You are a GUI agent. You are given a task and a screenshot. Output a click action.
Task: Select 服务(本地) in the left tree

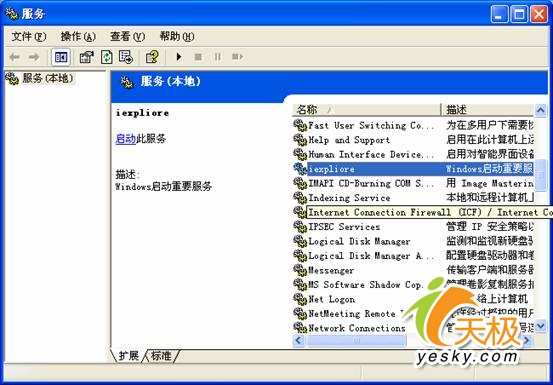click(x=47, y=78)
